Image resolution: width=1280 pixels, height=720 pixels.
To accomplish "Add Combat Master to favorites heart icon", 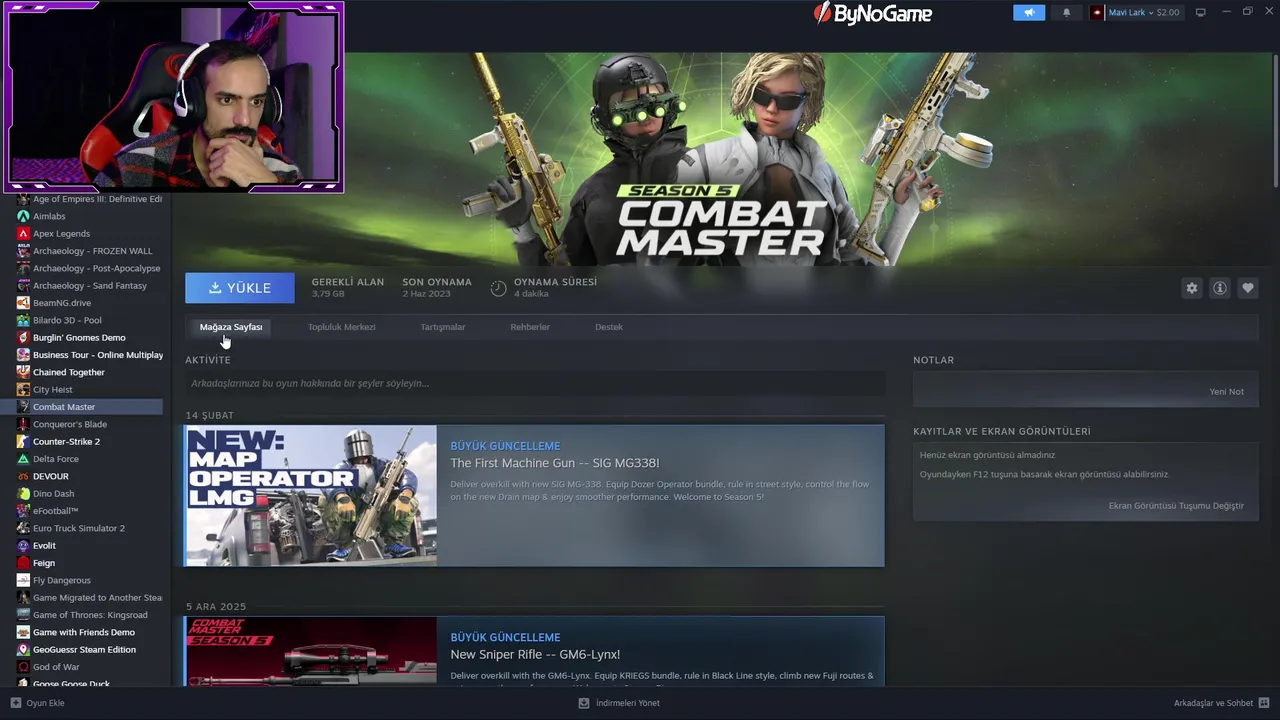I will coord(1247,288).
